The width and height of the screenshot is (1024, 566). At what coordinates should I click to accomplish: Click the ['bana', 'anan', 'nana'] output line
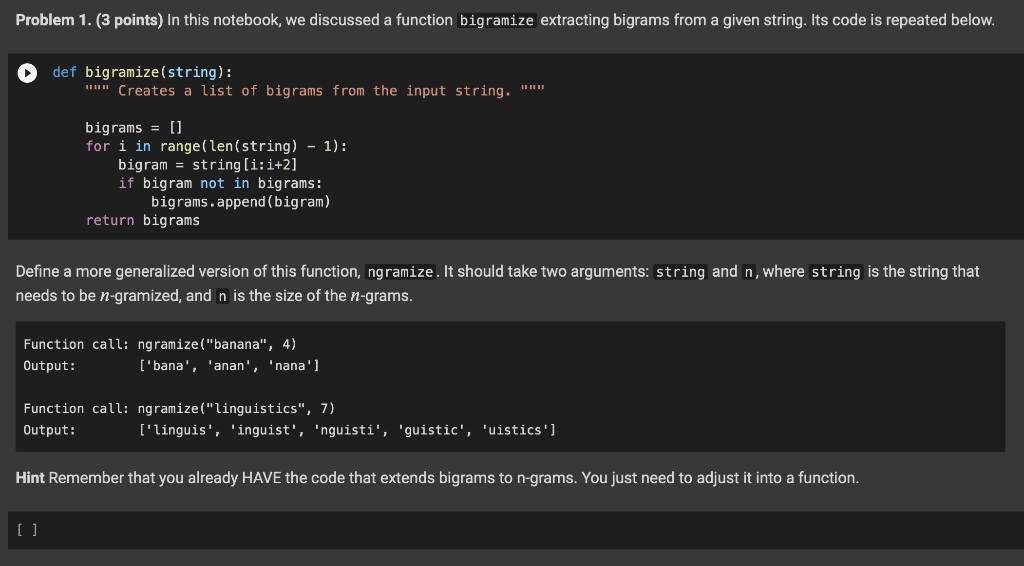tap(229, 366)
